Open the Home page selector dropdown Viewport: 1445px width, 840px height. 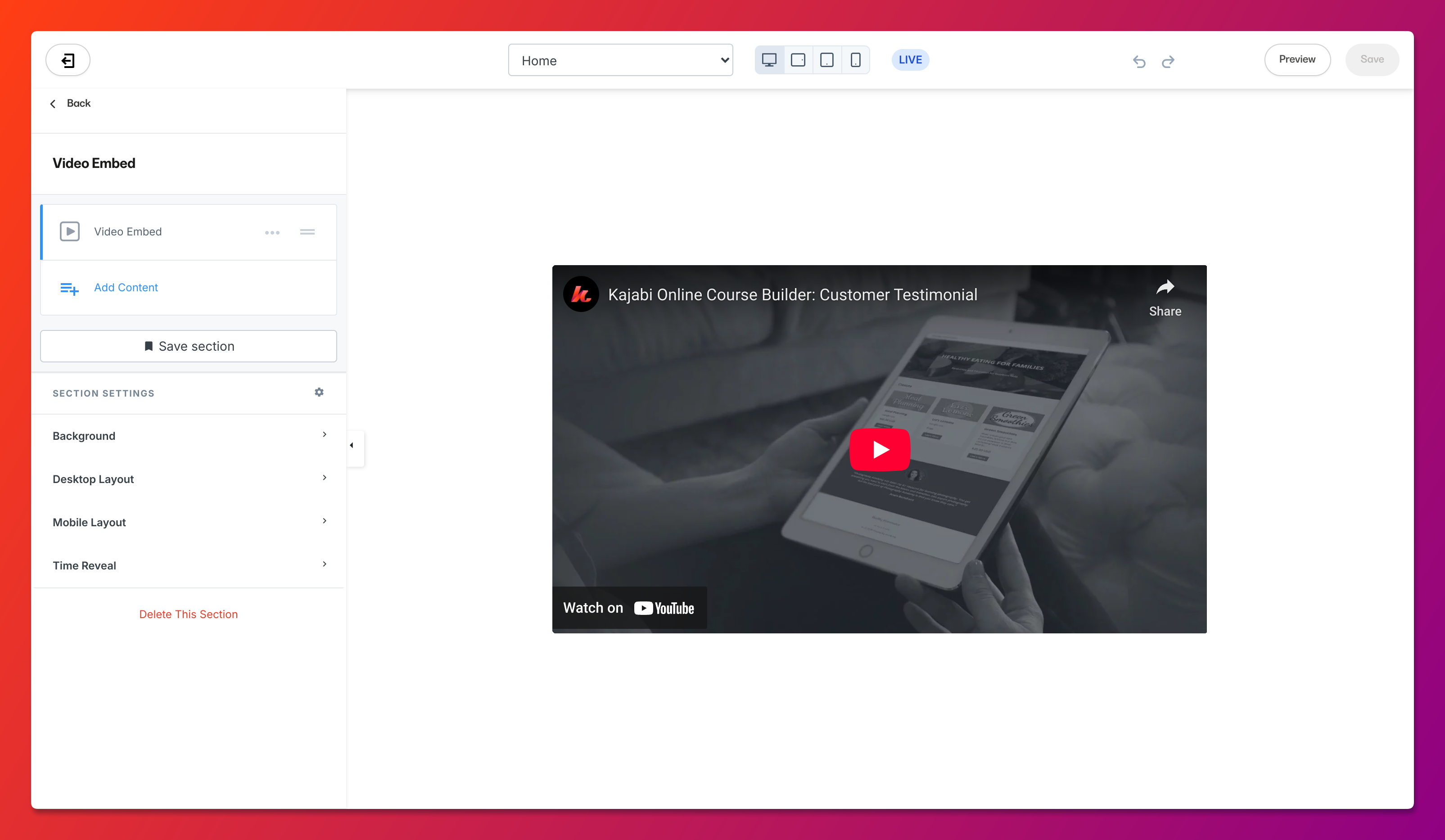pyautogui.click(x=620, y=60)
